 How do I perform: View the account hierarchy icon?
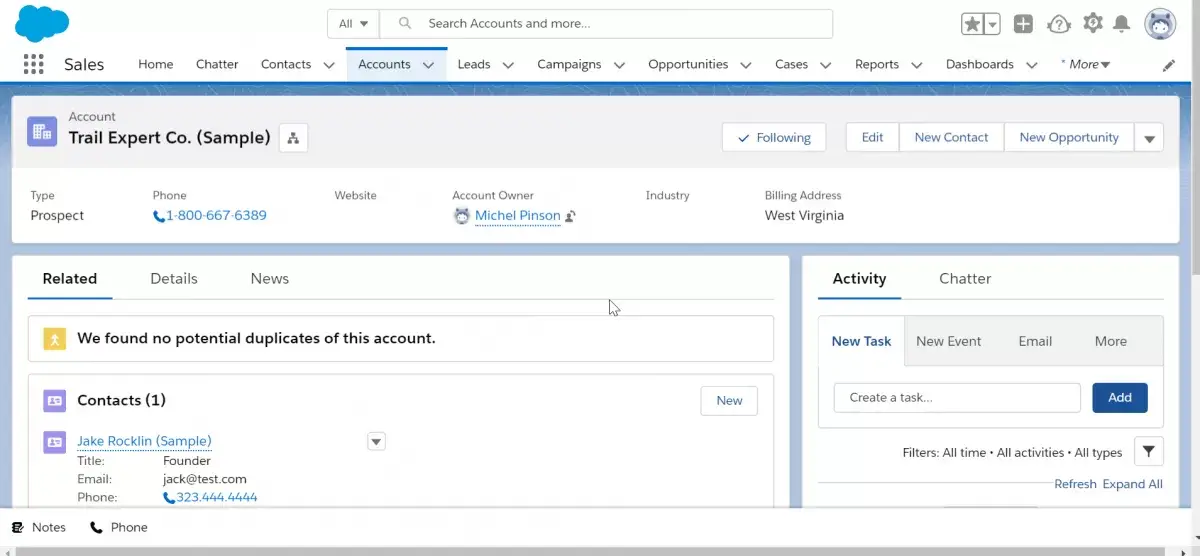(x=293, y=138)
